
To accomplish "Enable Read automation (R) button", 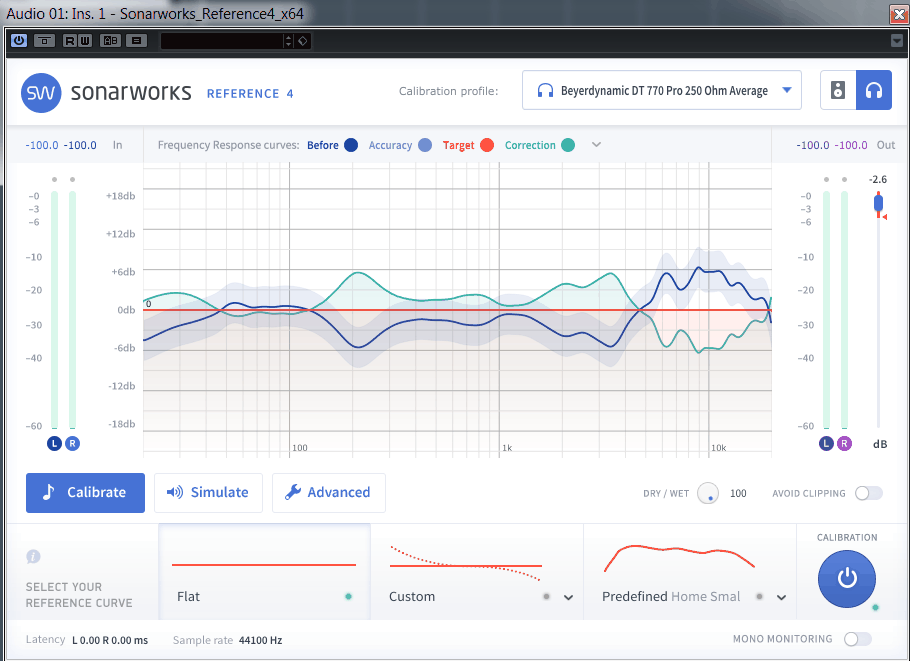I will click(70, 41).
